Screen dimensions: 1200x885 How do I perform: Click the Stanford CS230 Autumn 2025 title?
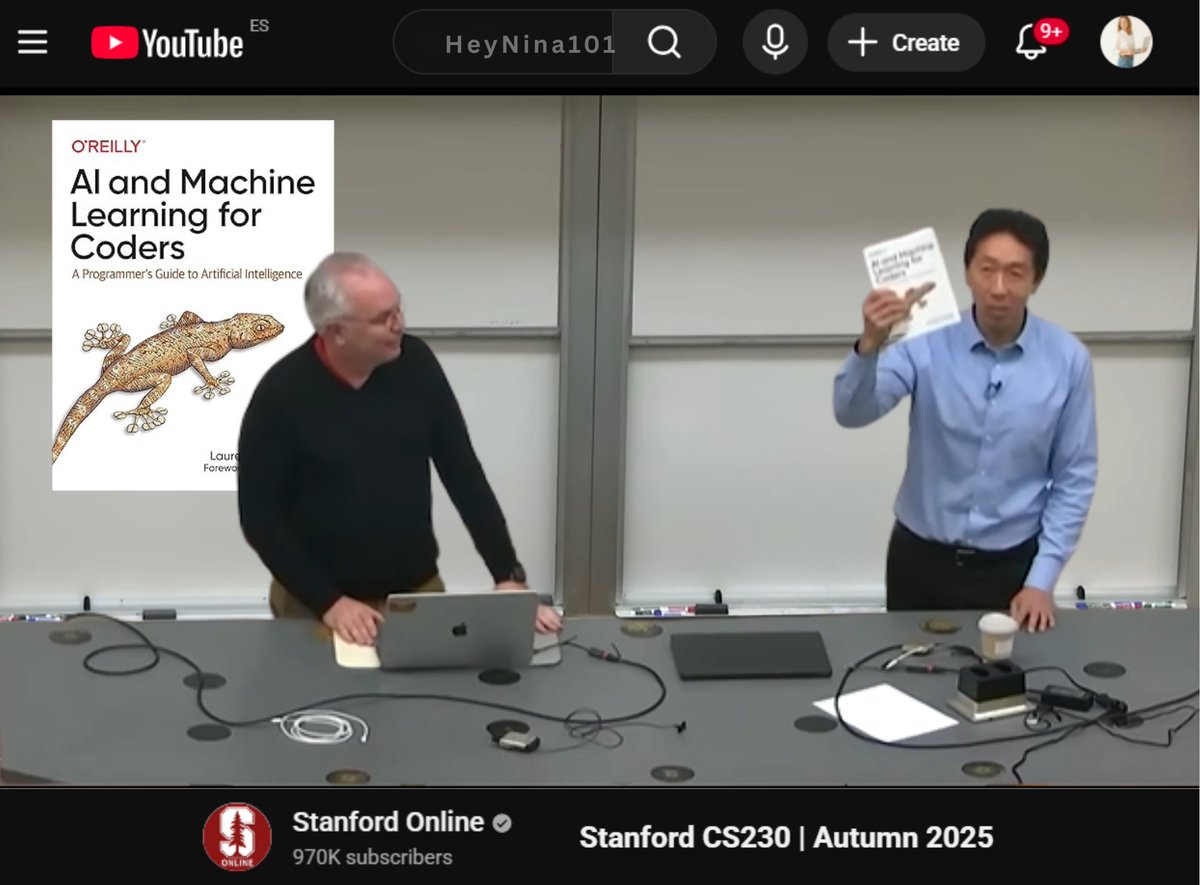pos(786,837)
